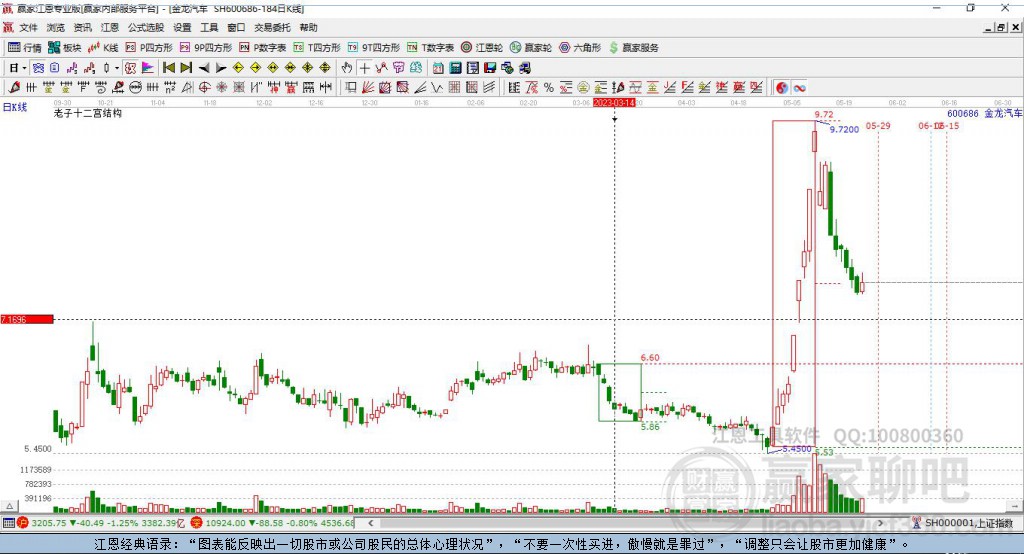Open the 帮助 menu

click(308, 27)
